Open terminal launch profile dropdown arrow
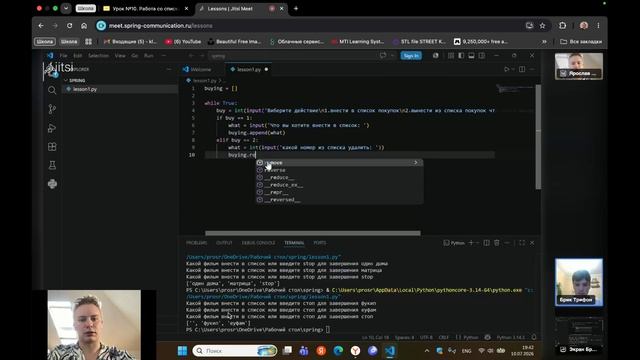The height and width of the screenshot is (360, 640). tap(477, 243)
